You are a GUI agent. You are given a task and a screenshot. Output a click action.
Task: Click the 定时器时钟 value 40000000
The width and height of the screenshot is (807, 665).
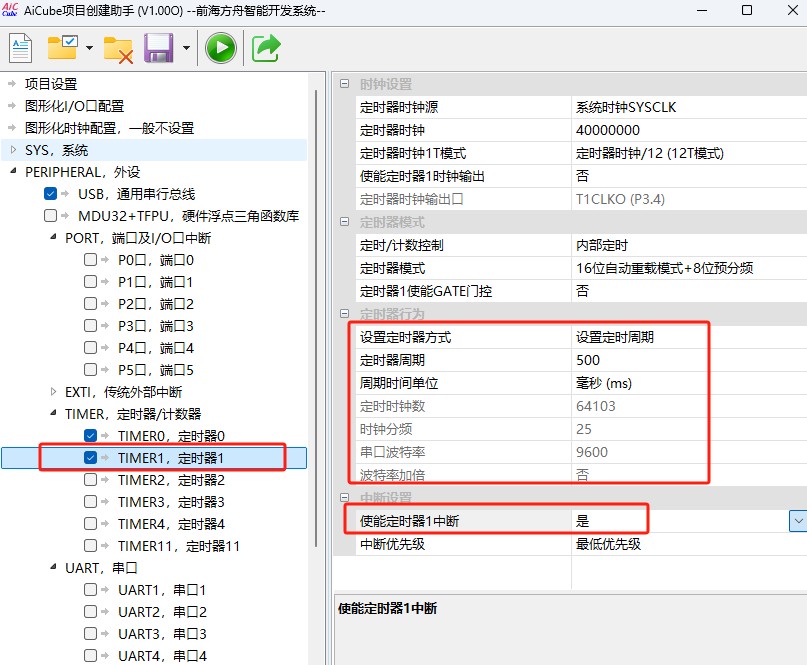pyautogui.click(x=689, y=130)
